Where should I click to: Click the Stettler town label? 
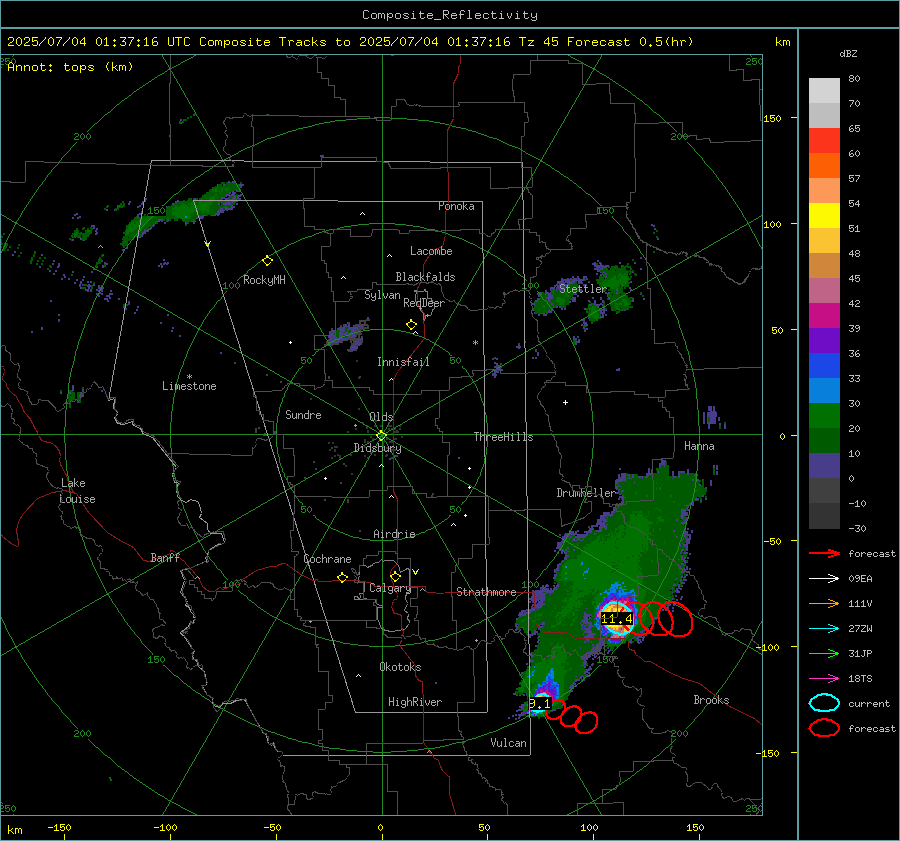(583, 289)
